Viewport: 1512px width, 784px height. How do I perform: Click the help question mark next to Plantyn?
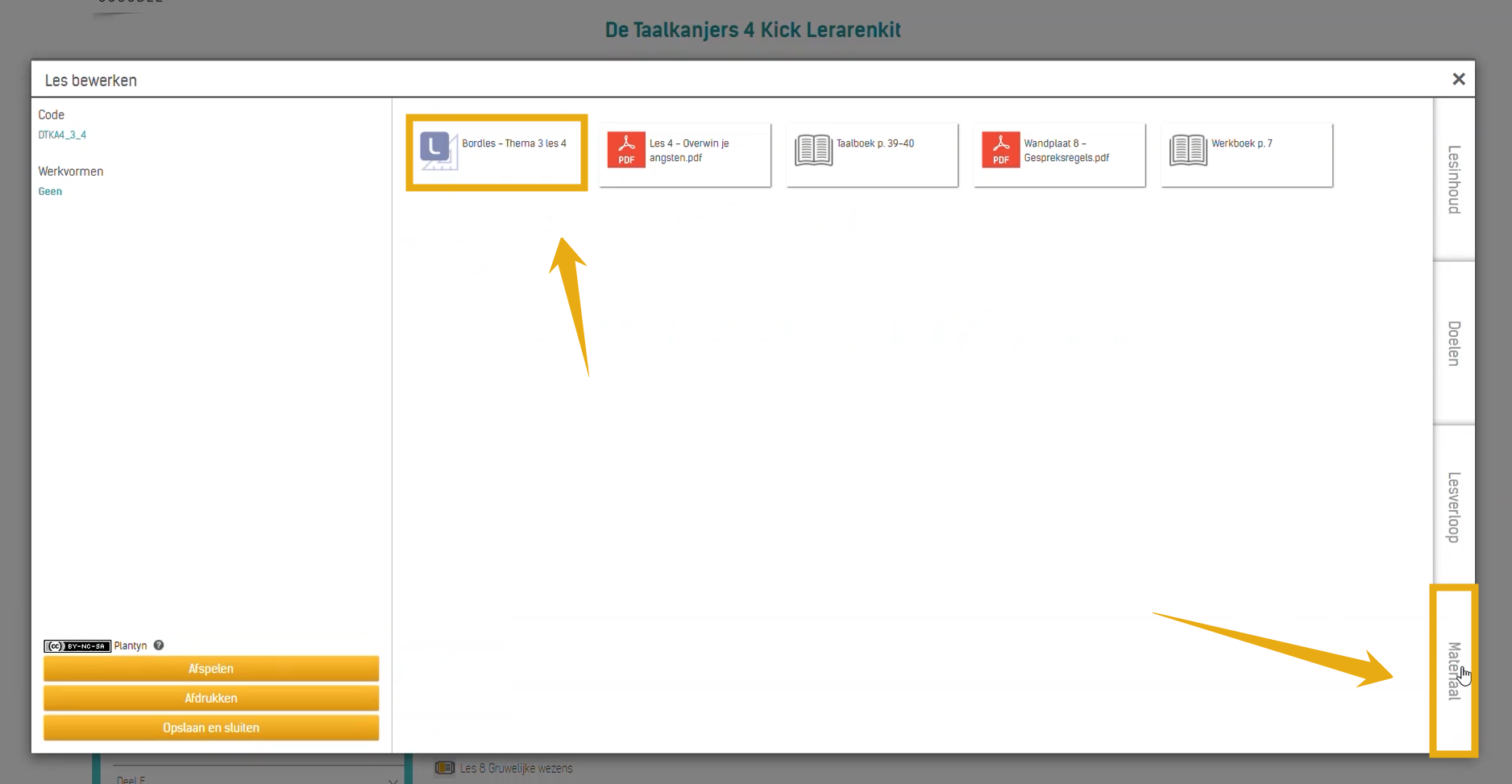pos(159,645)
